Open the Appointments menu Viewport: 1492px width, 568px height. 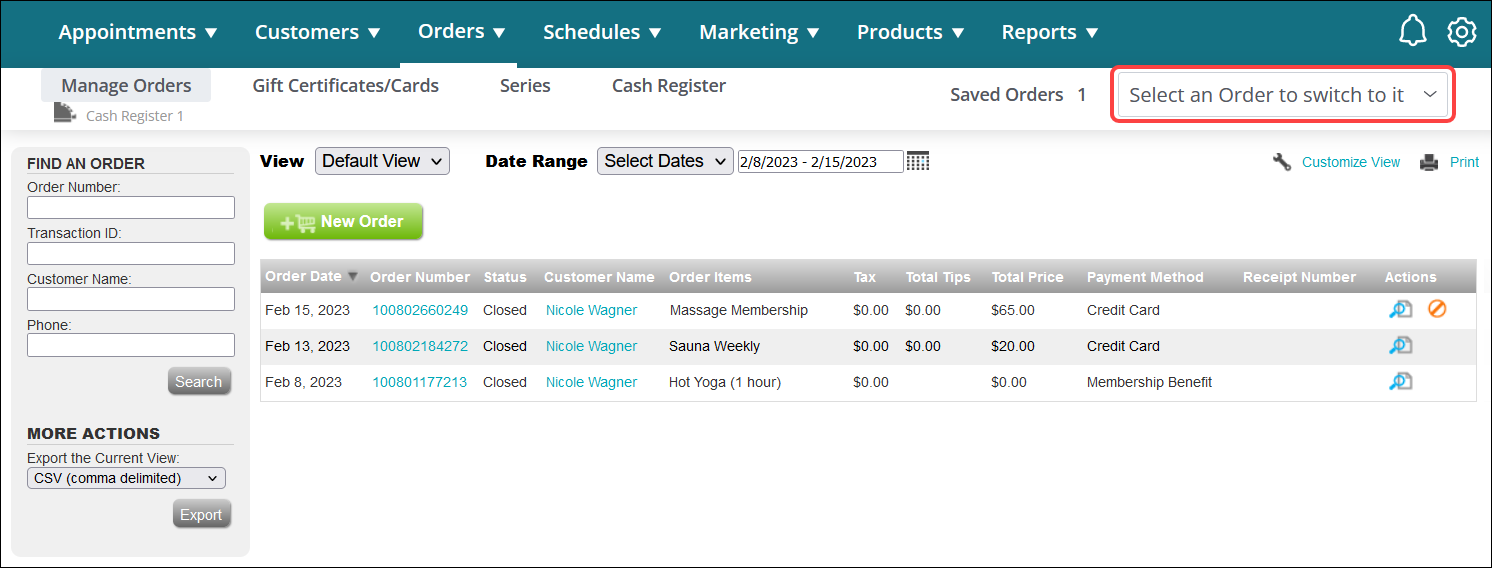138,32
